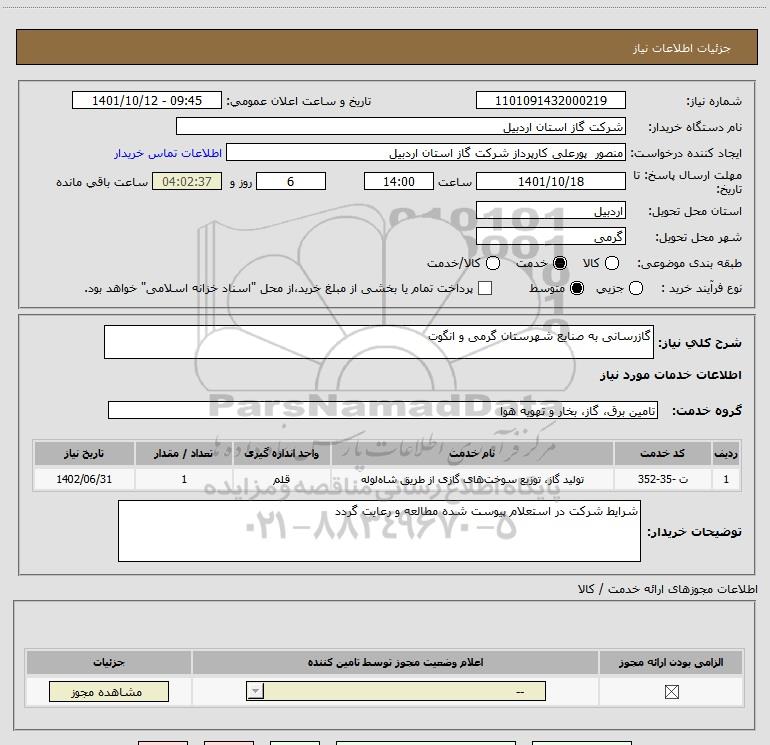The height and width of the screenshot is (745, 770).
Task: Click the کد خدمت column header
Action: [662, 453]
